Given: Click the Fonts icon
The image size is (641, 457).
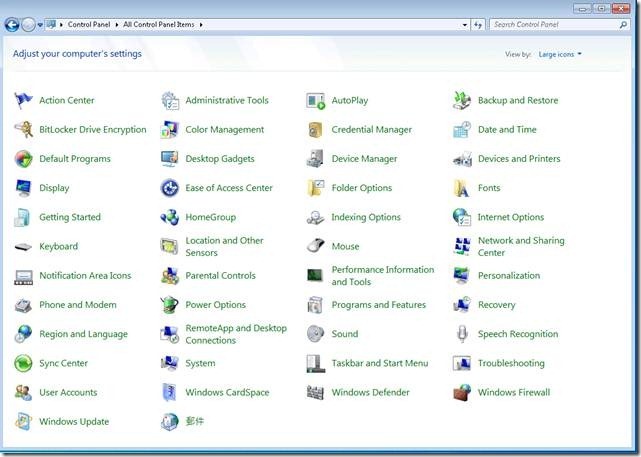Looking at the screenshot, I should pyautogui.click(x=462, y=188).
